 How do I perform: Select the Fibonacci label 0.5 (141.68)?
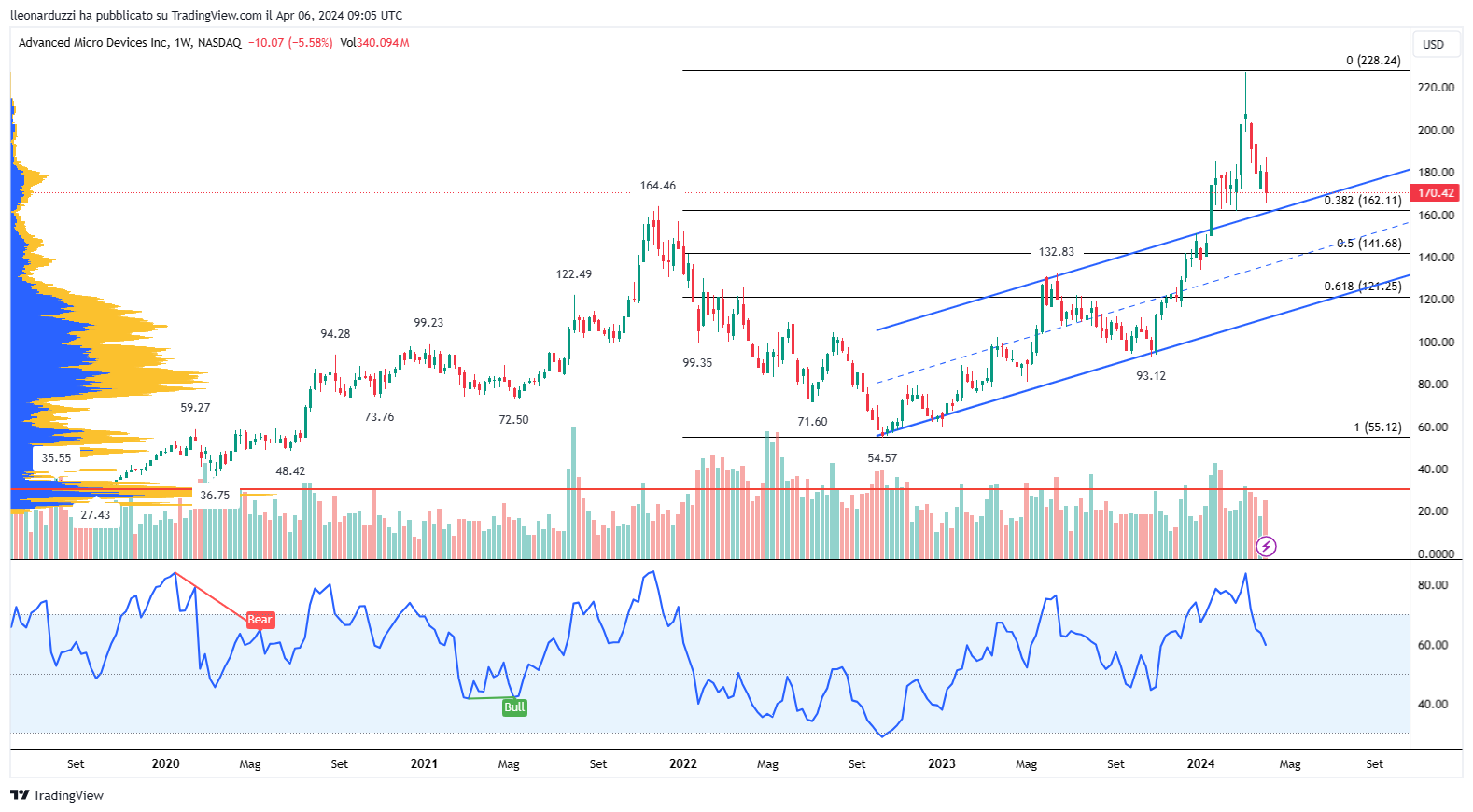tap(1368, 244)
